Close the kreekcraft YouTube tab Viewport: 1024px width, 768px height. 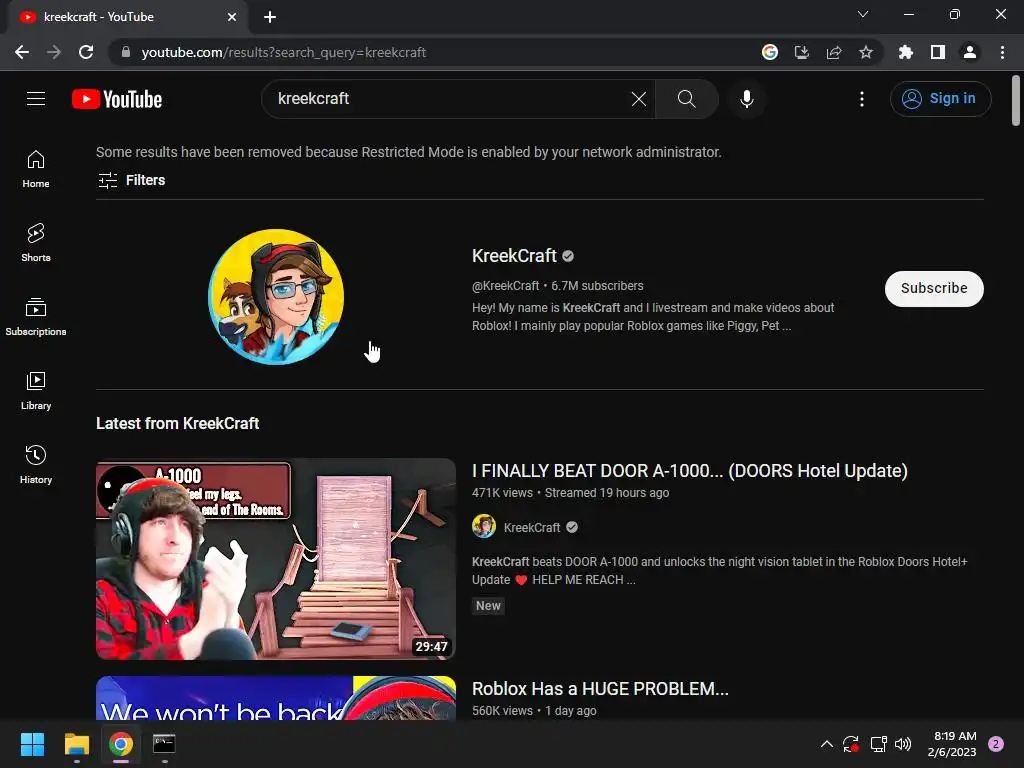pos(232,17)
